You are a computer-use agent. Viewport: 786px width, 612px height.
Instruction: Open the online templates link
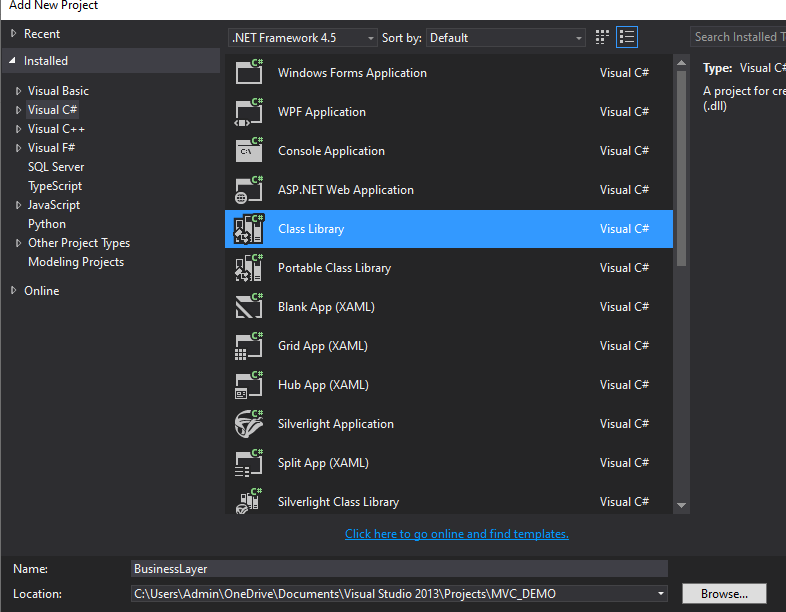click(457, 534)
